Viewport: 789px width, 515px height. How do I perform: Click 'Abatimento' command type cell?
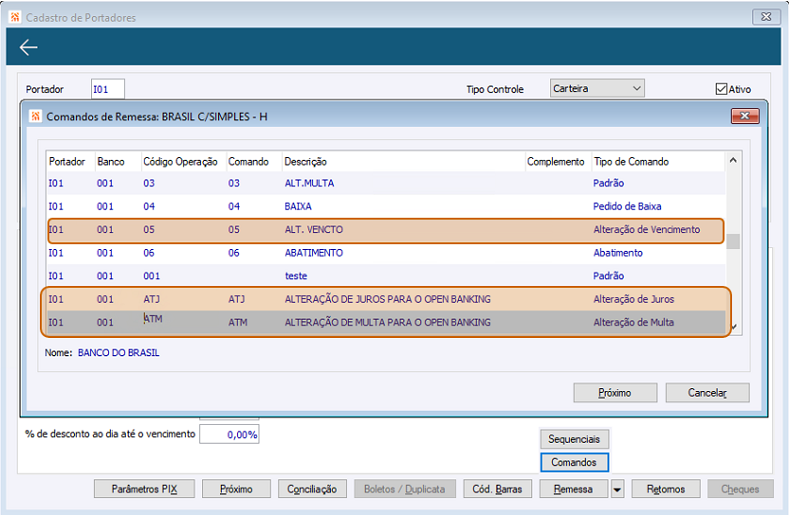[x=618, y=253]
